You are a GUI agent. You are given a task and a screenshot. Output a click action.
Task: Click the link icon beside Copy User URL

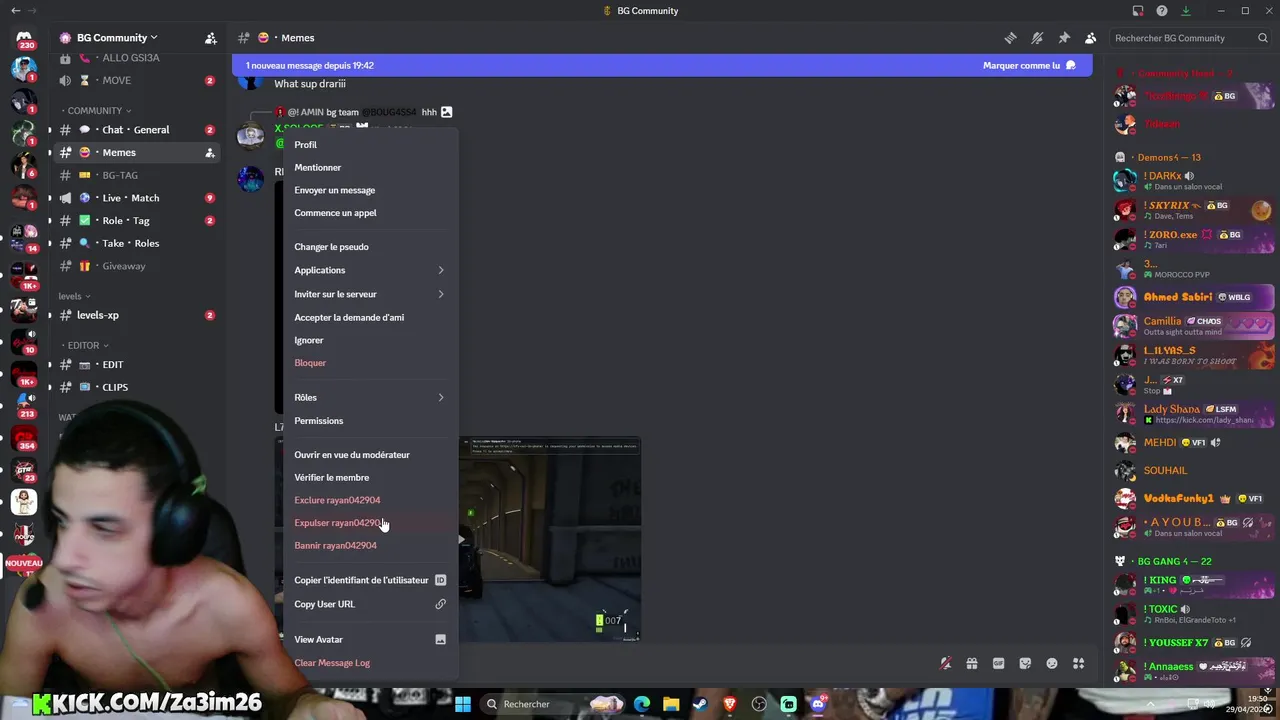440,604
